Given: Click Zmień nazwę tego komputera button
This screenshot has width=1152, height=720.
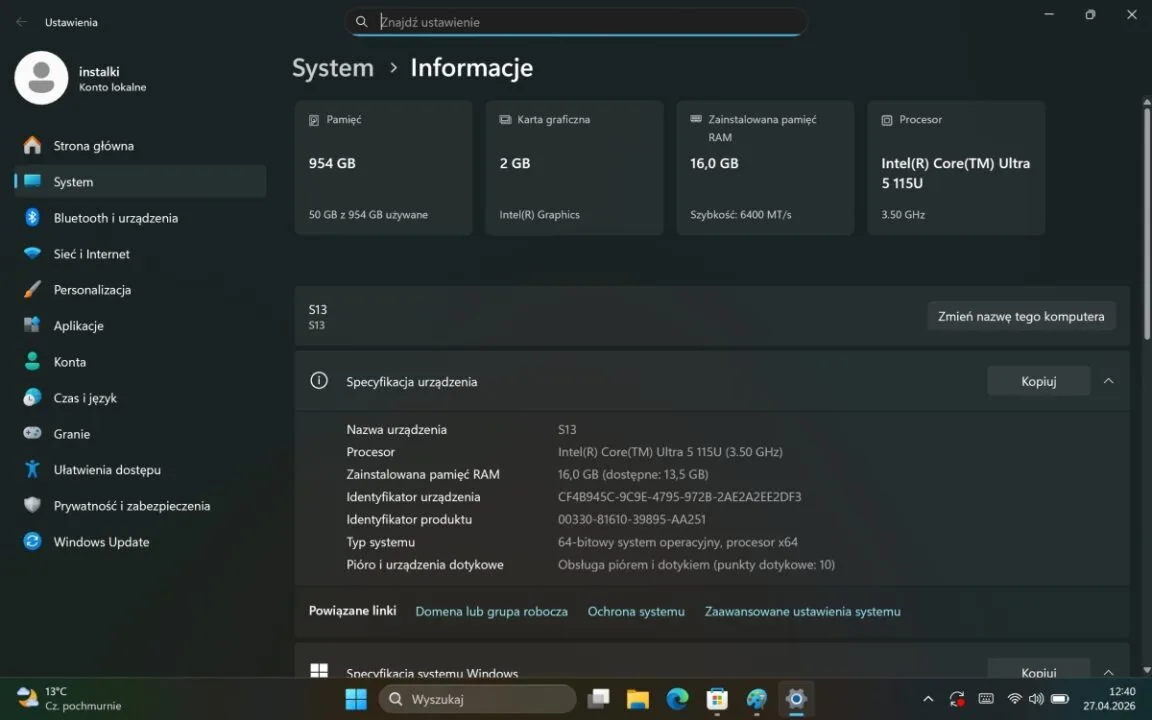Looking at the screenshot, I should click(1021, 316).
